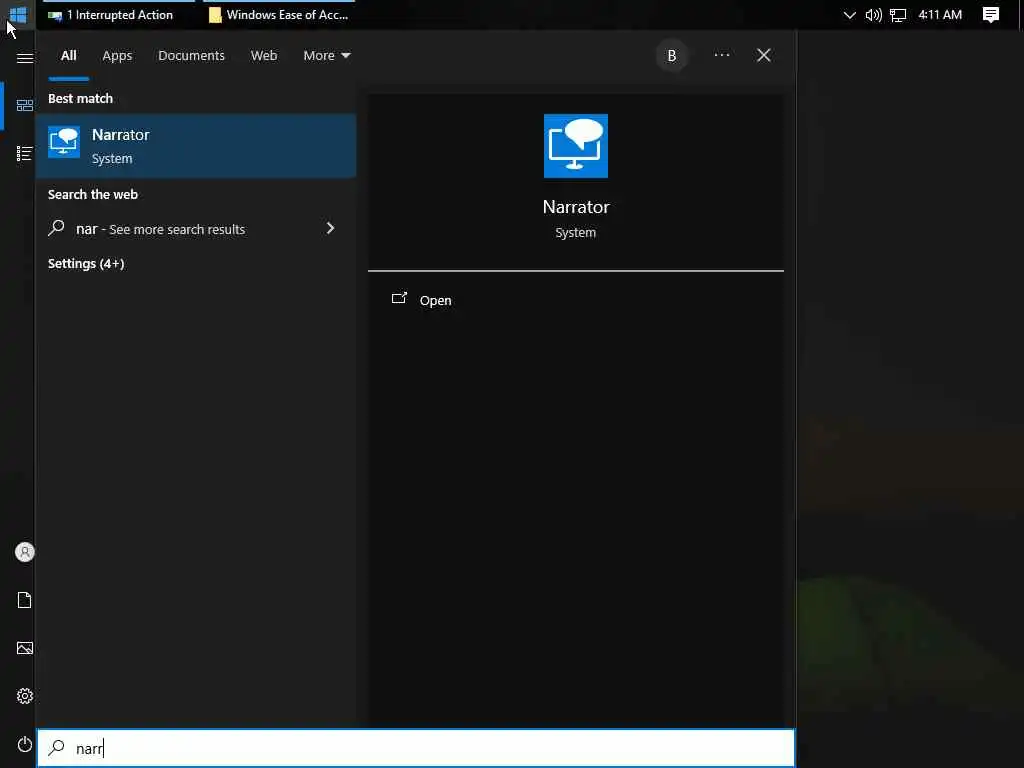The height and width of the screenshot is (768, 1024).
Task: Click the Best match heading
Action: (x=80, y=99)
